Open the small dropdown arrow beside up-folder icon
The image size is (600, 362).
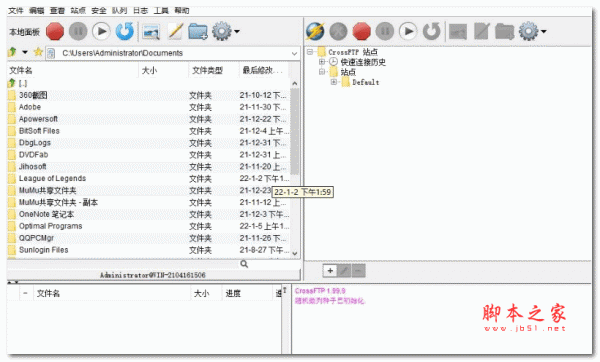(25, 52)
